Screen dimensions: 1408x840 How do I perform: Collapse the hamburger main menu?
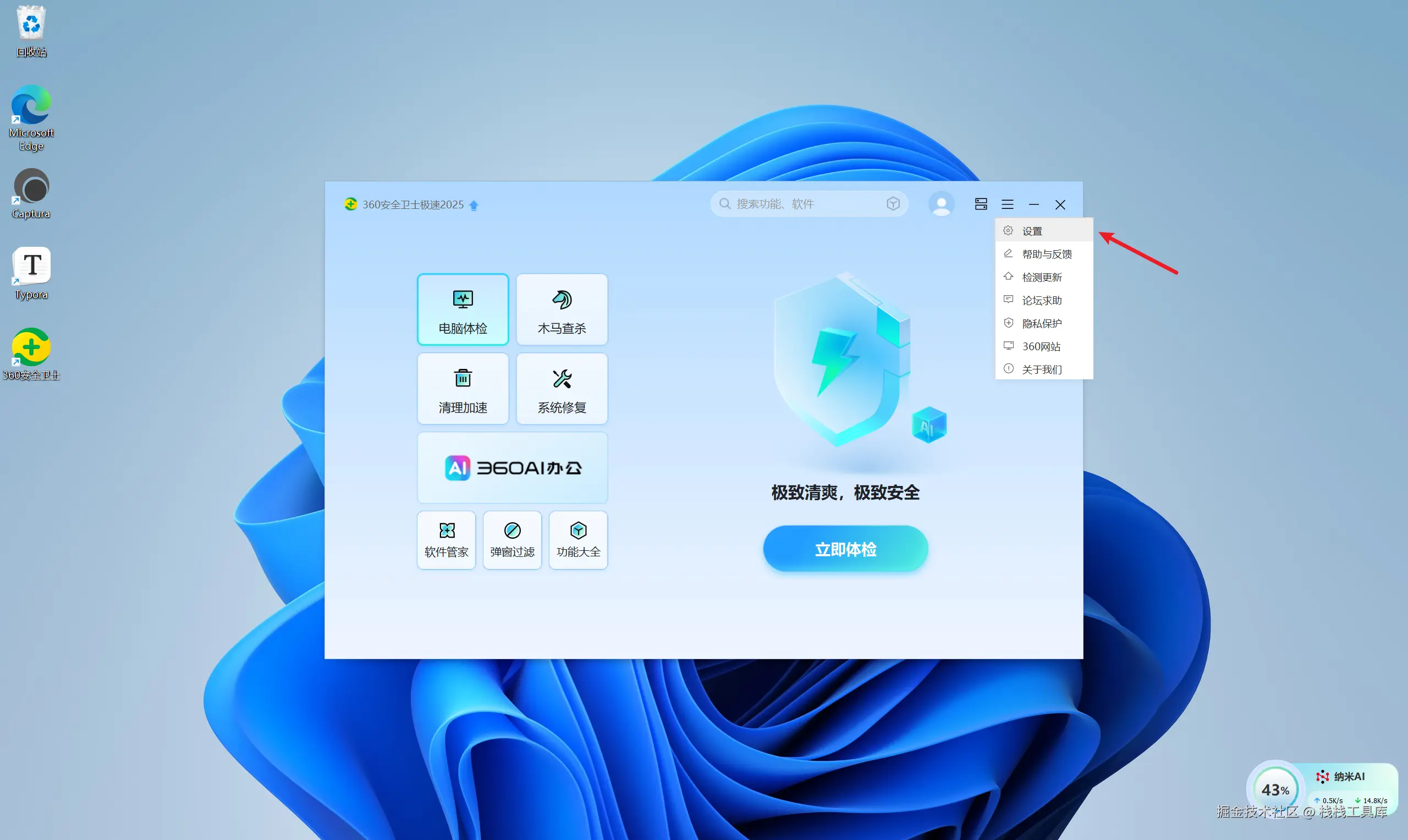(x=1007, y=205)
